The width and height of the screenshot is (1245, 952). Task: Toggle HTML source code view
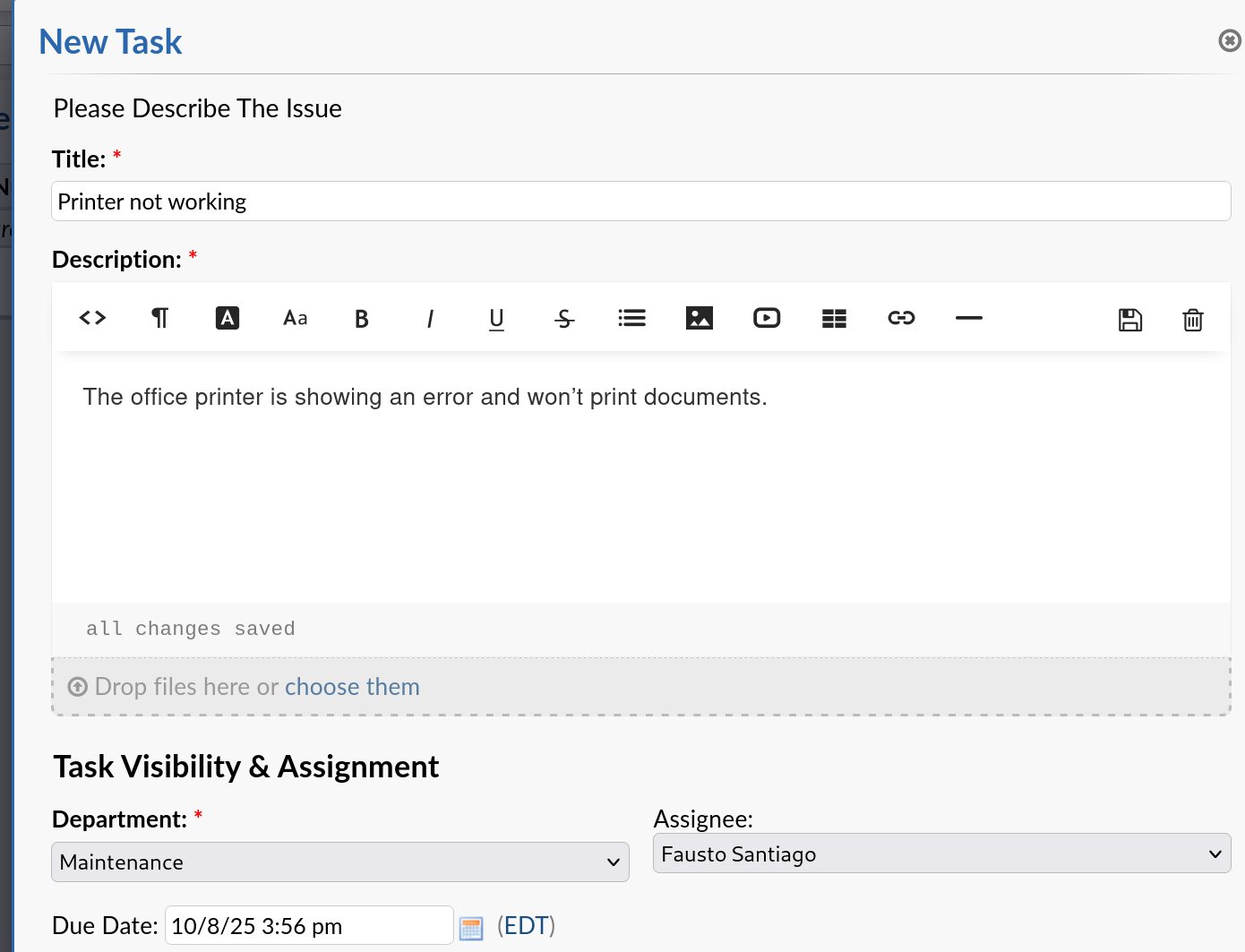[x=93, y=318]
